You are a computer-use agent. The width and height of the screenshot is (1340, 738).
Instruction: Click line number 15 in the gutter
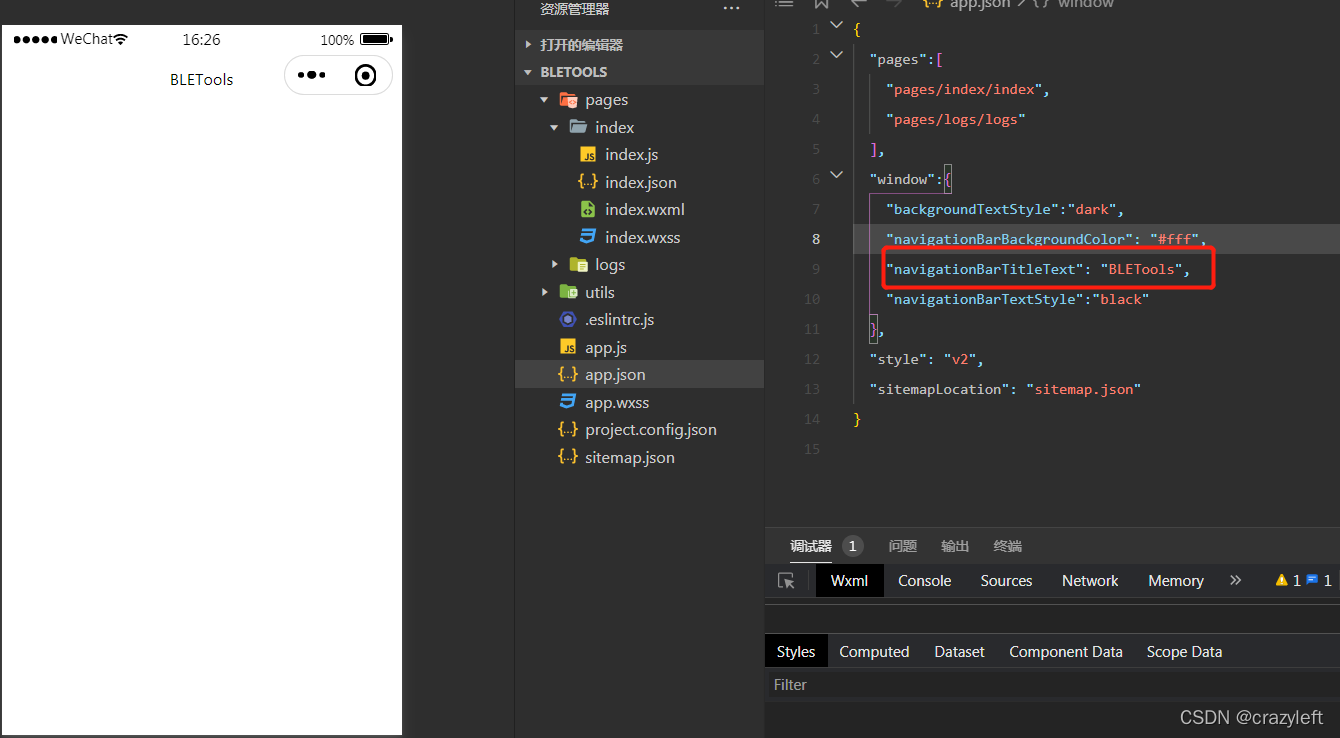coord(812,449)
